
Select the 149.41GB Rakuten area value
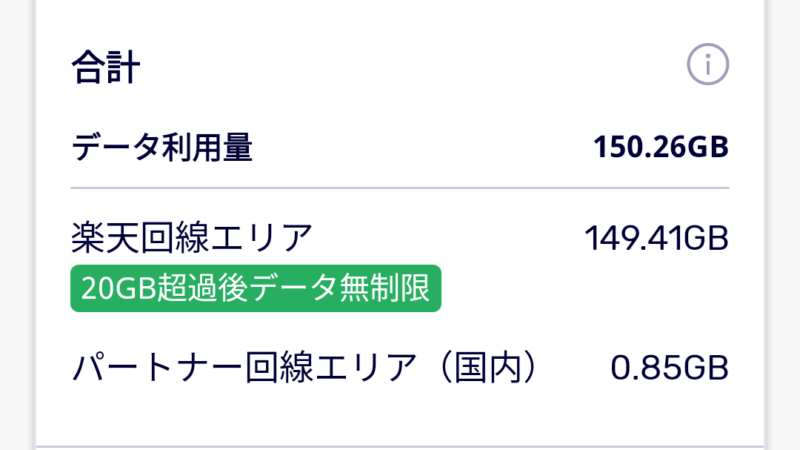tap(656, 238)
